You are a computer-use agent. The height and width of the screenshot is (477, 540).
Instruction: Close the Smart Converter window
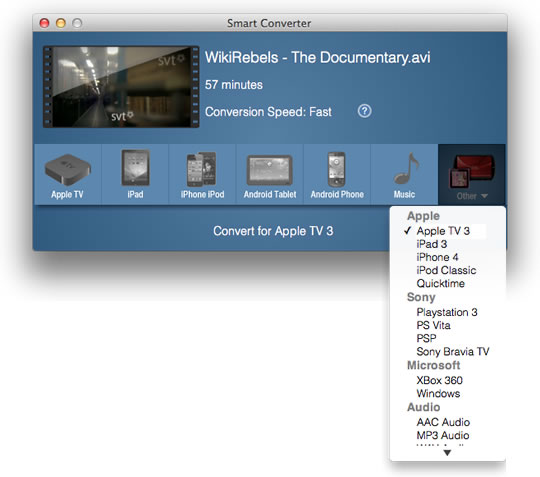pos(44,23)
